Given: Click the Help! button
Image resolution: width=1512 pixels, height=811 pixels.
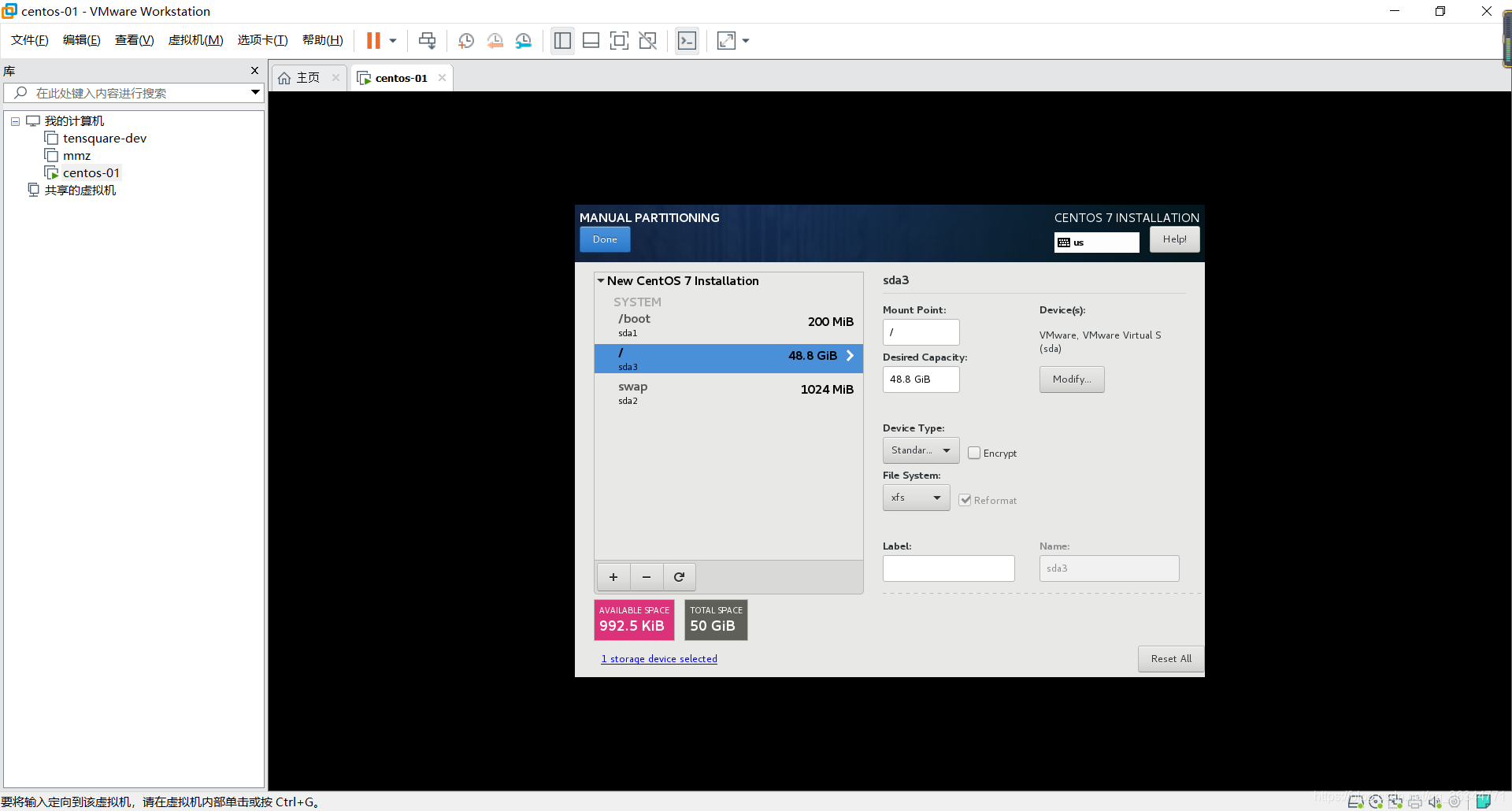Looking at the screenshot, I should (x=1174, y=239).
